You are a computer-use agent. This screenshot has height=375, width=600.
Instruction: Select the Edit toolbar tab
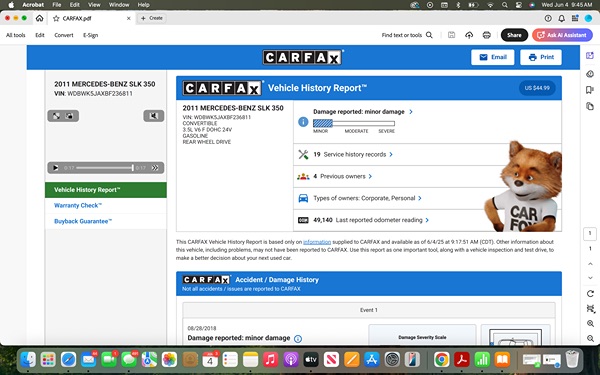(x=40, y=35)
